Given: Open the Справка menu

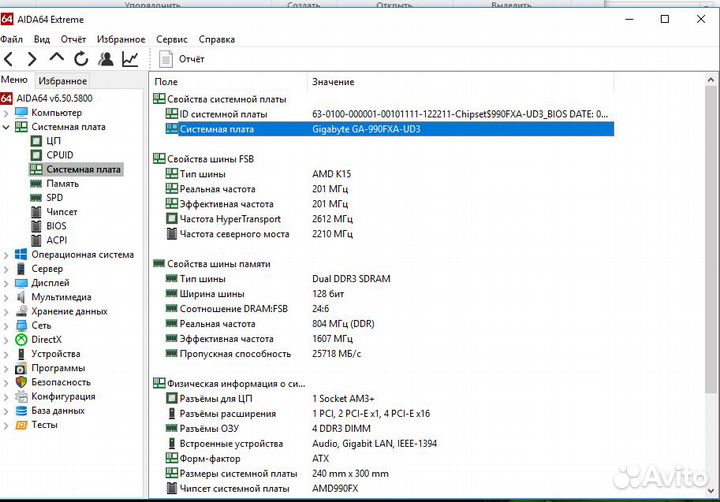Looking at the screenshot, I should point(217,39).
